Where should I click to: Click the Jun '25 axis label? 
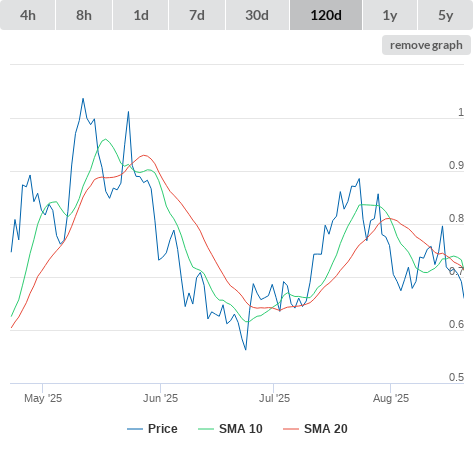(160, 398)
